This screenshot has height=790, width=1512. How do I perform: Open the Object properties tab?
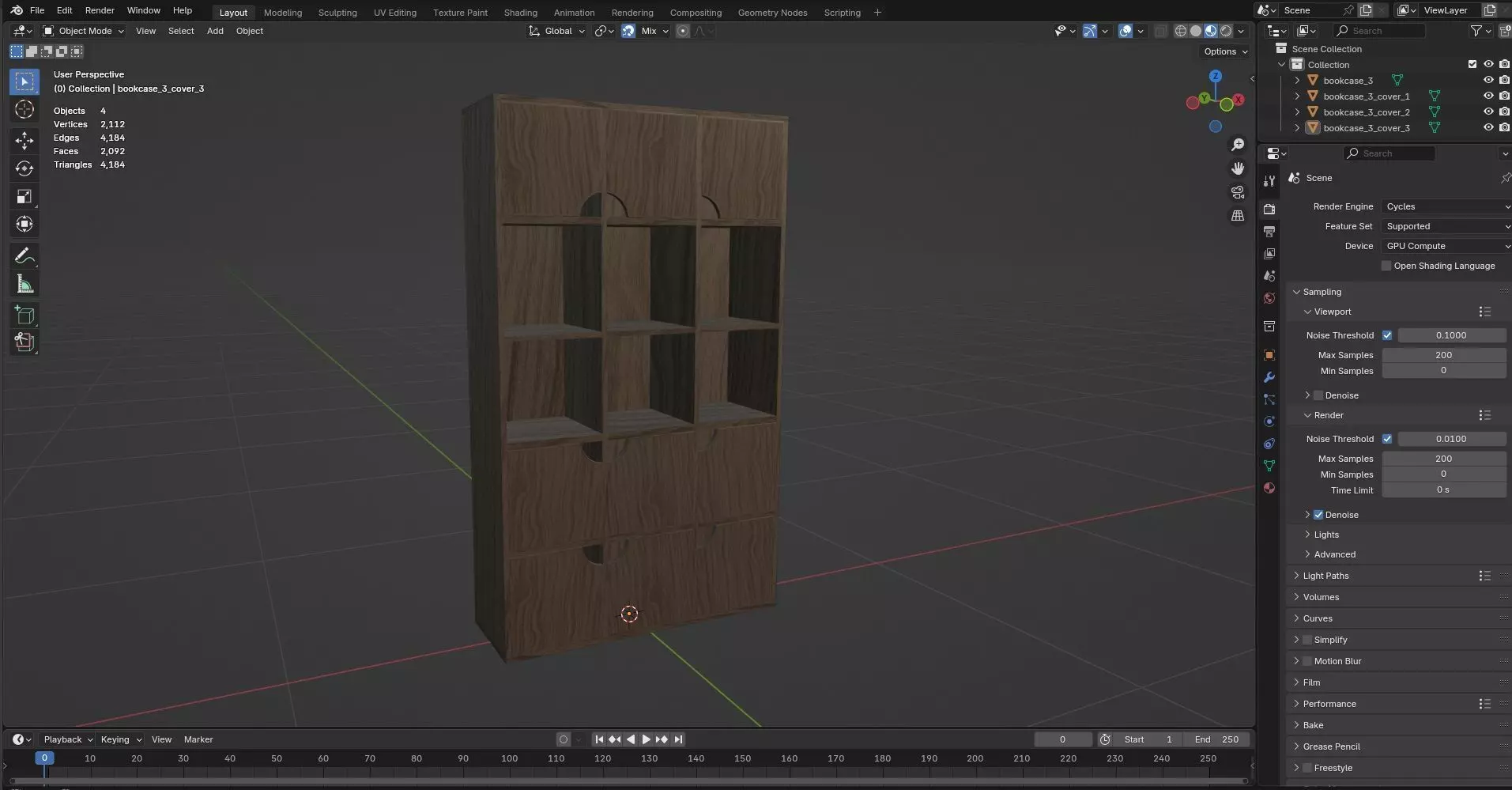(x=1269, y=355)
